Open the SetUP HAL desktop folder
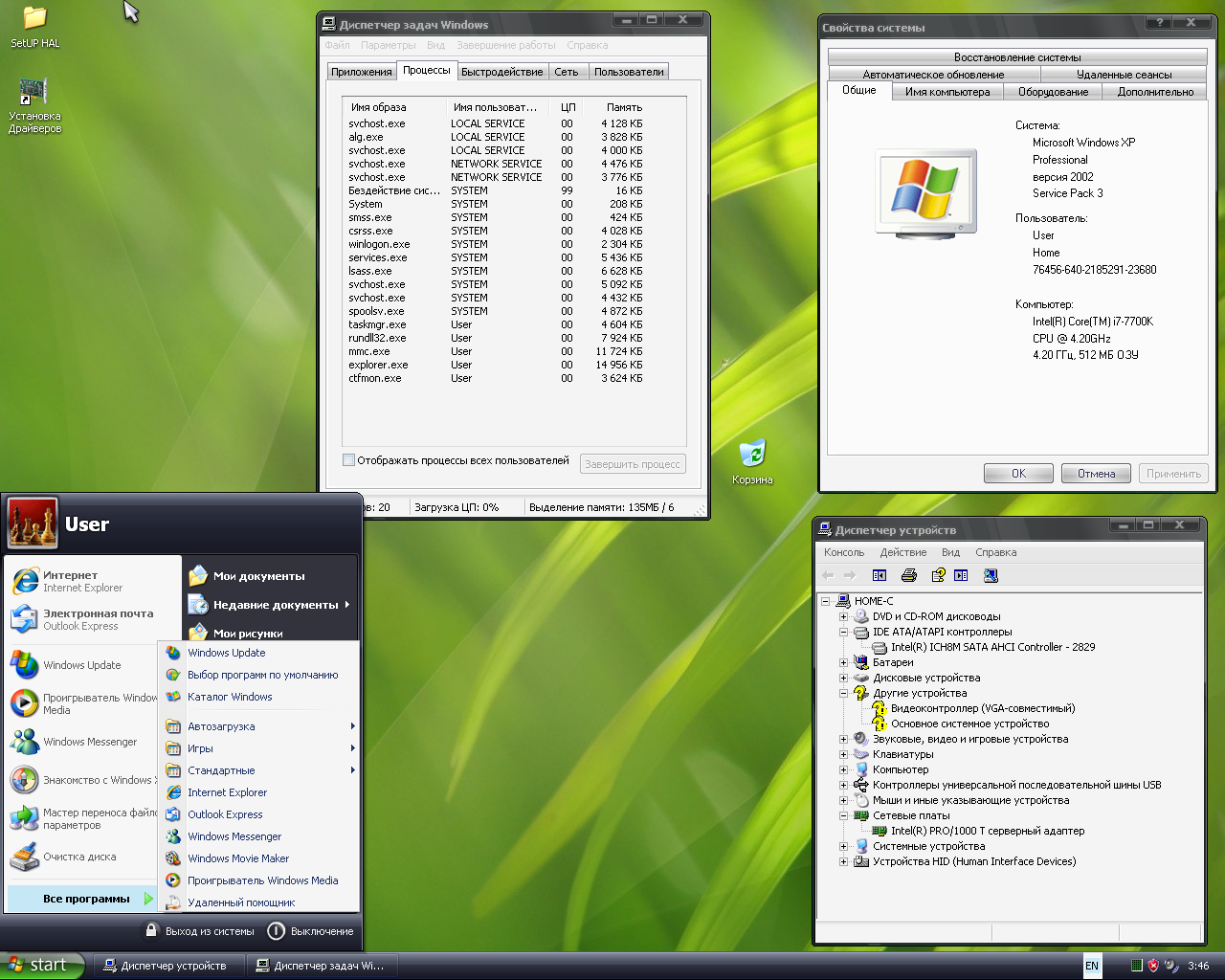Screen dimensions: 1225x980 [x=35, y=27]
